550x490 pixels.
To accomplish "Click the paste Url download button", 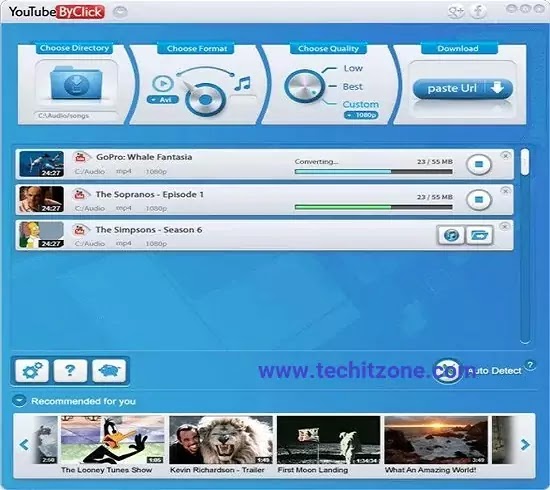I will [x=463, y=88].
